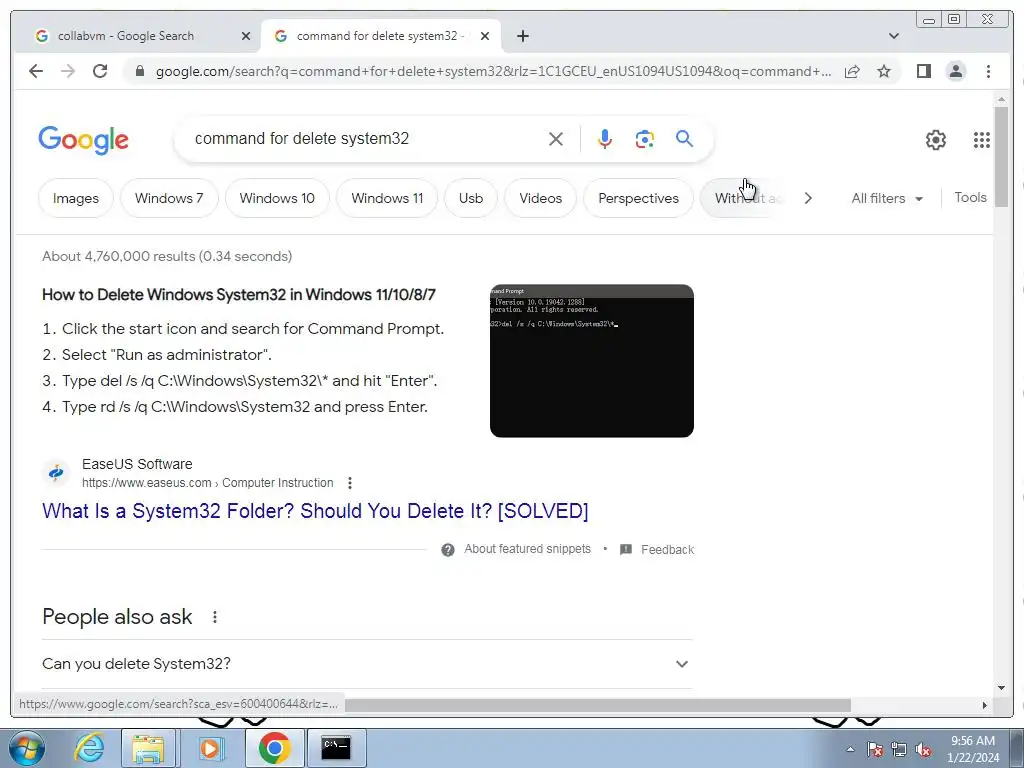This screenshot has height=768, width=1024.
Task: Filter results by Videos
Action: (541, 198)
